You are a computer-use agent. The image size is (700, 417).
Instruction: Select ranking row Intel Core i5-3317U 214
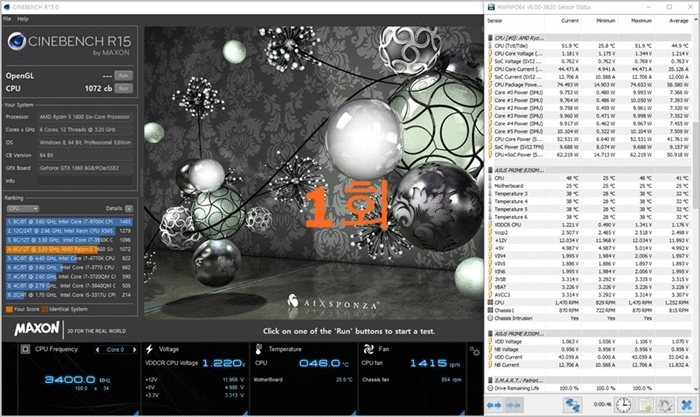(69, 295)
